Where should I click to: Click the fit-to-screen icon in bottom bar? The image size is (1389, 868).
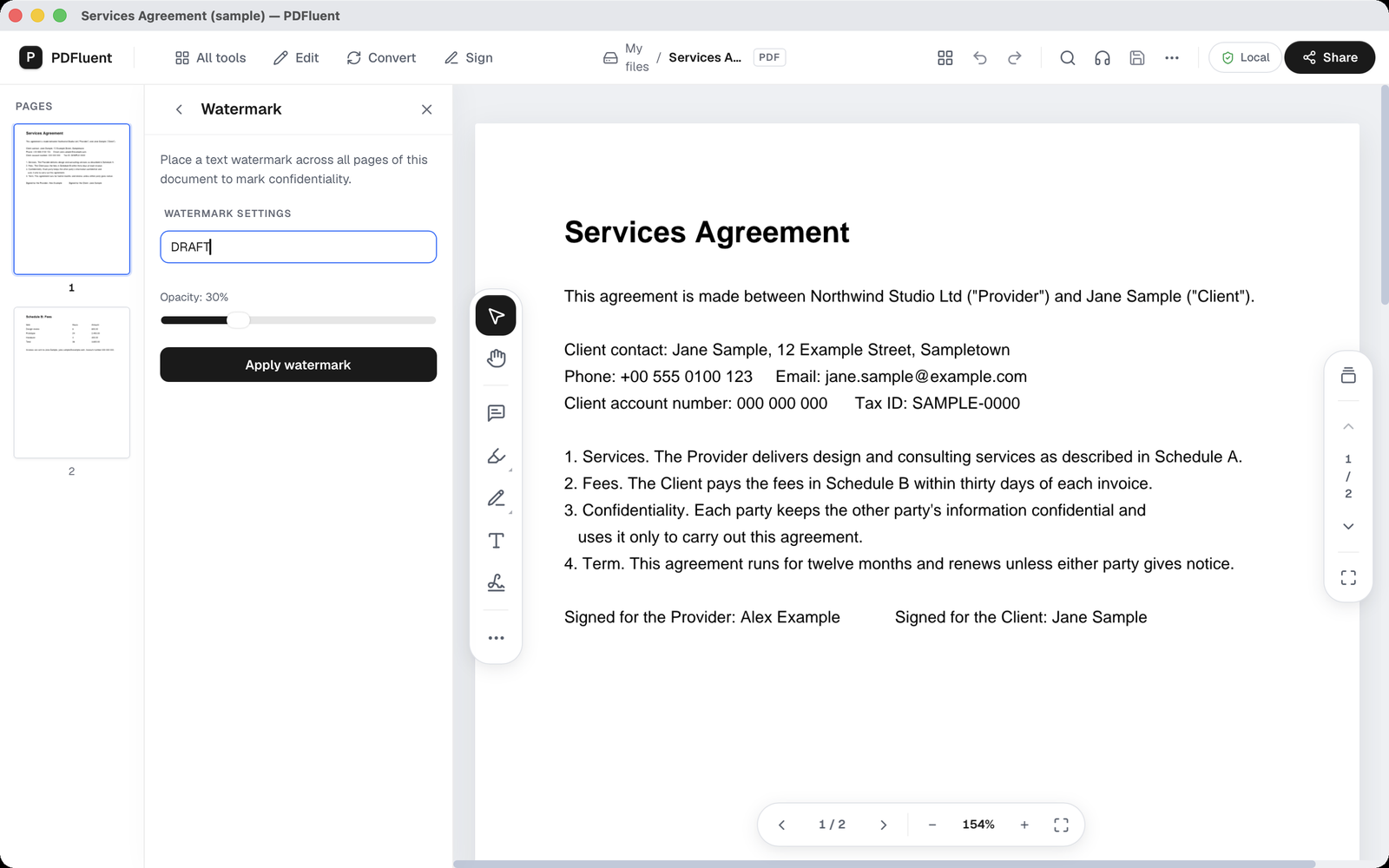click(x=1061, y=825)
